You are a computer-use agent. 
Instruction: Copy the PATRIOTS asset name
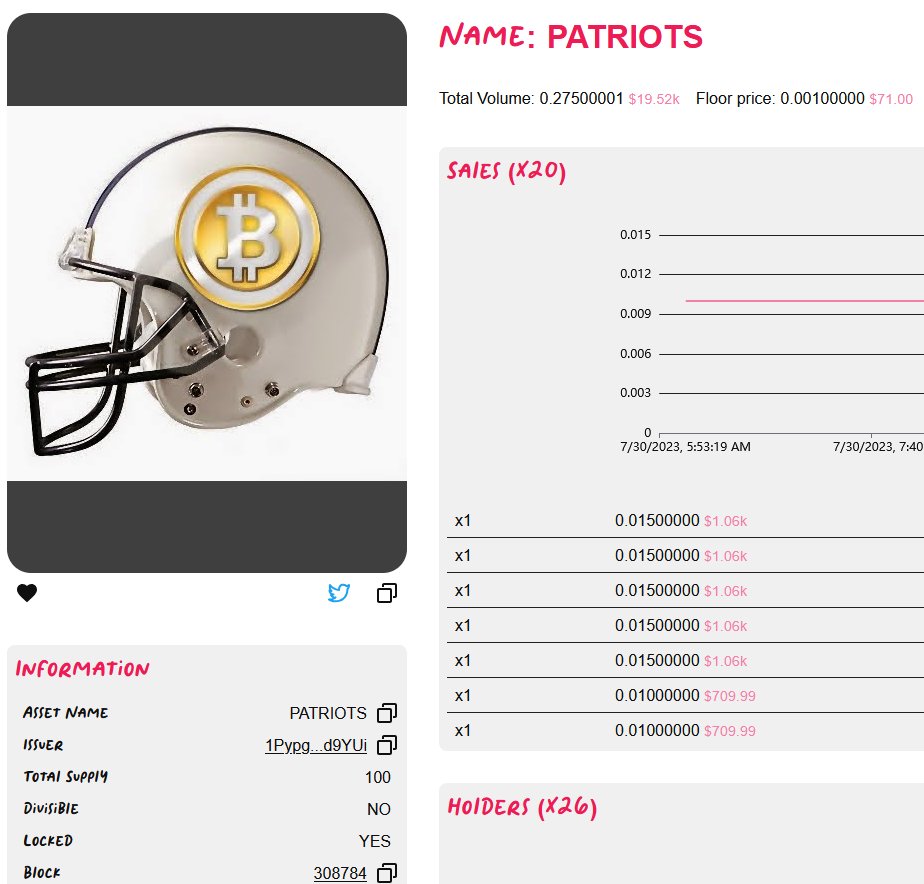[x=387, y=713]
